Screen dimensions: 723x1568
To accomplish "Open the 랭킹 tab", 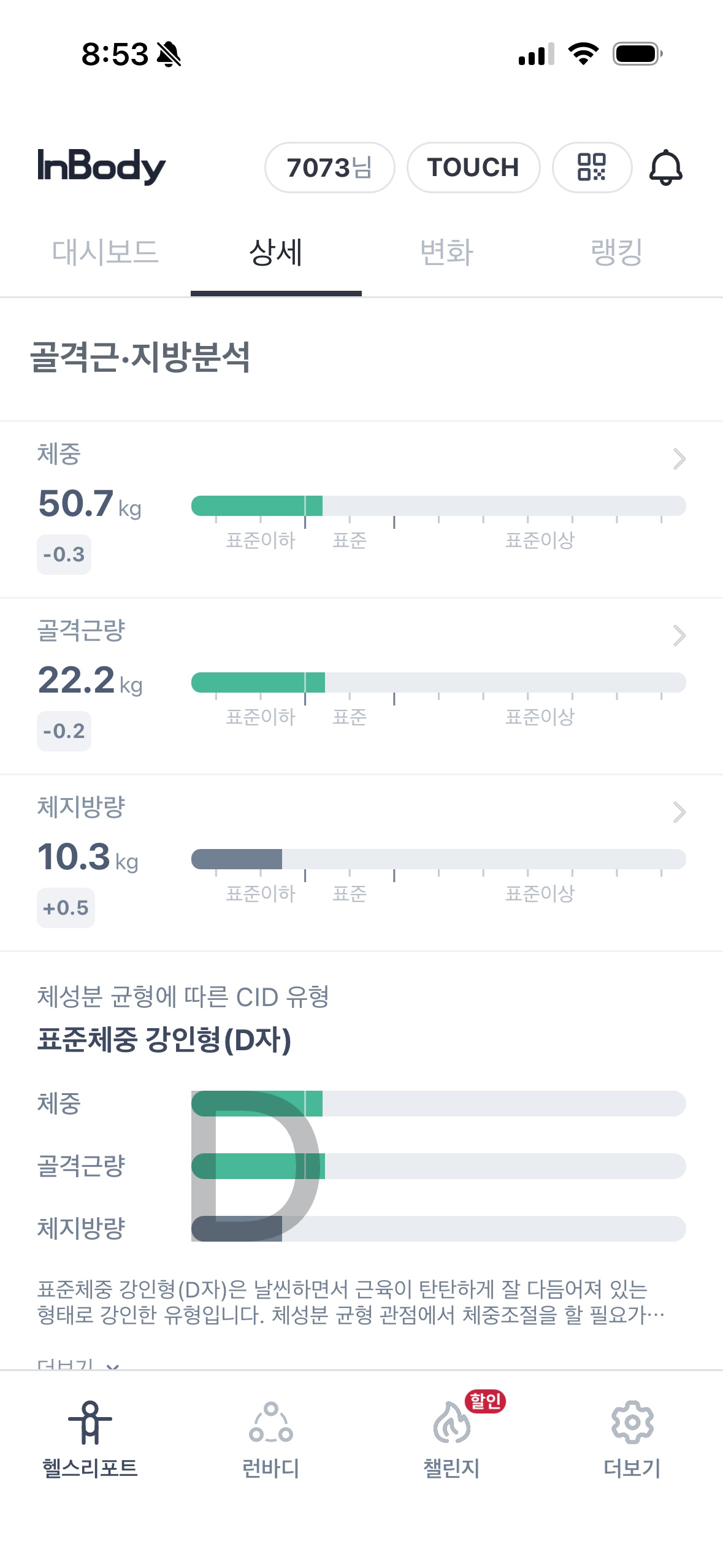I will [616, 252].
